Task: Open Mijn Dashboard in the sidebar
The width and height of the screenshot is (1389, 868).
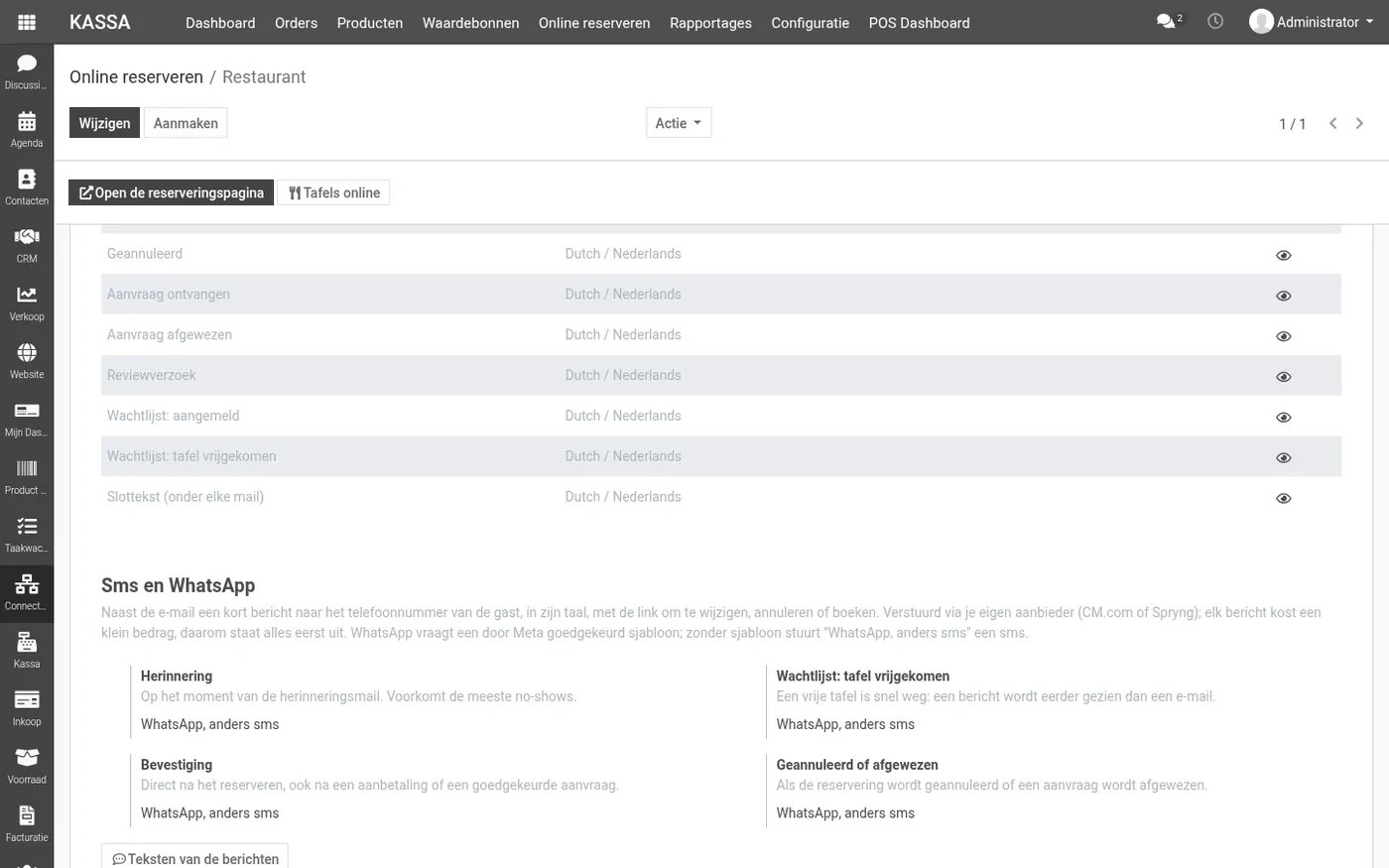Action: coord(27,419)
